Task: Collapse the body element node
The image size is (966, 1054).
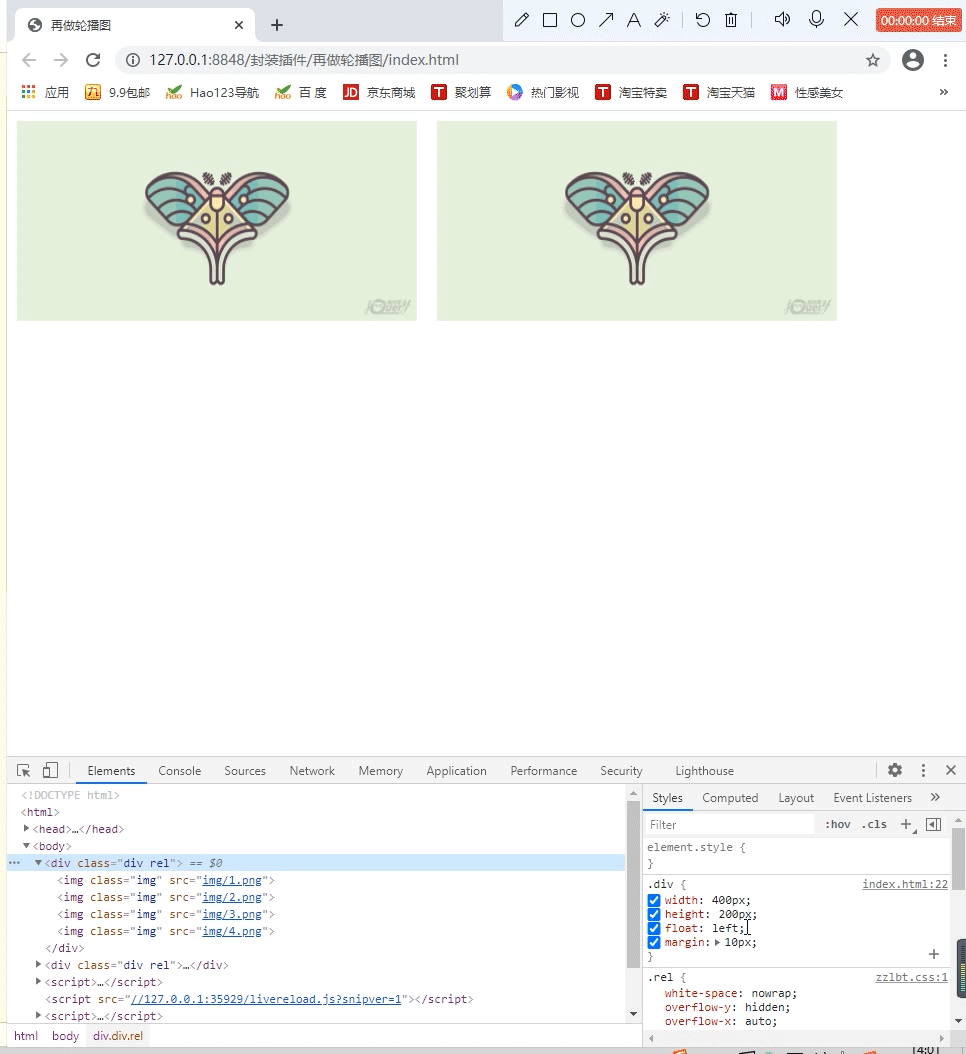Action: coord(26,846)
